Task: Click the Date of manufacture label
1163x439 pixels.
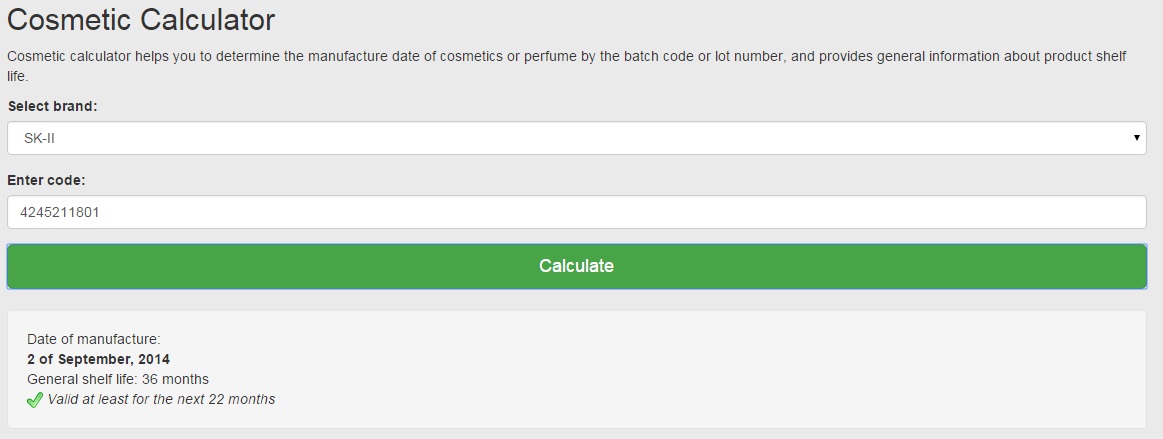Action: pos(93,340)
